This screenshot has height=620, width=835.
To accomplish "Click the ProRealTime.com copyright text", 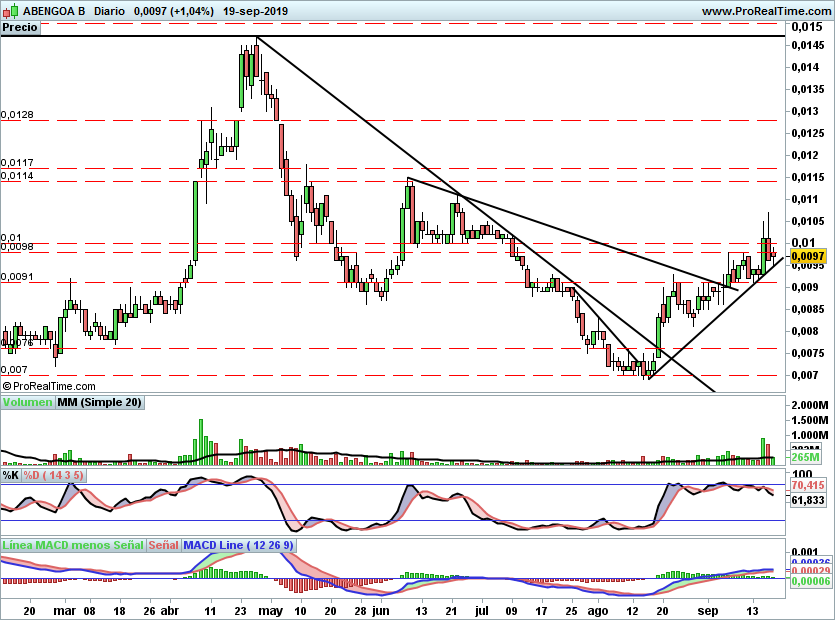I will point(49,386).
